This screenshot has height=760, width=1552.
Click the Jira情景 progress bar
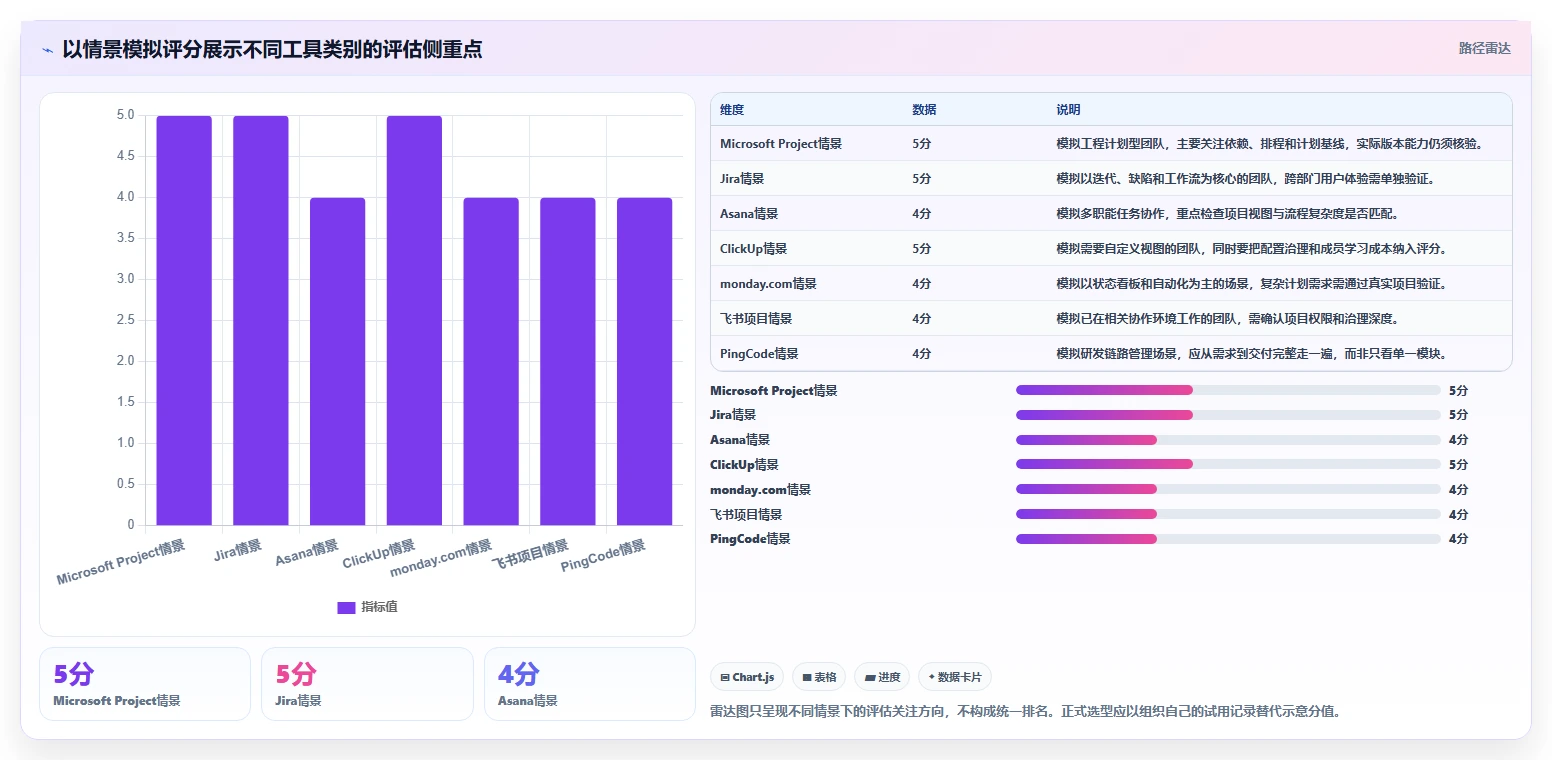point(1228,415)
